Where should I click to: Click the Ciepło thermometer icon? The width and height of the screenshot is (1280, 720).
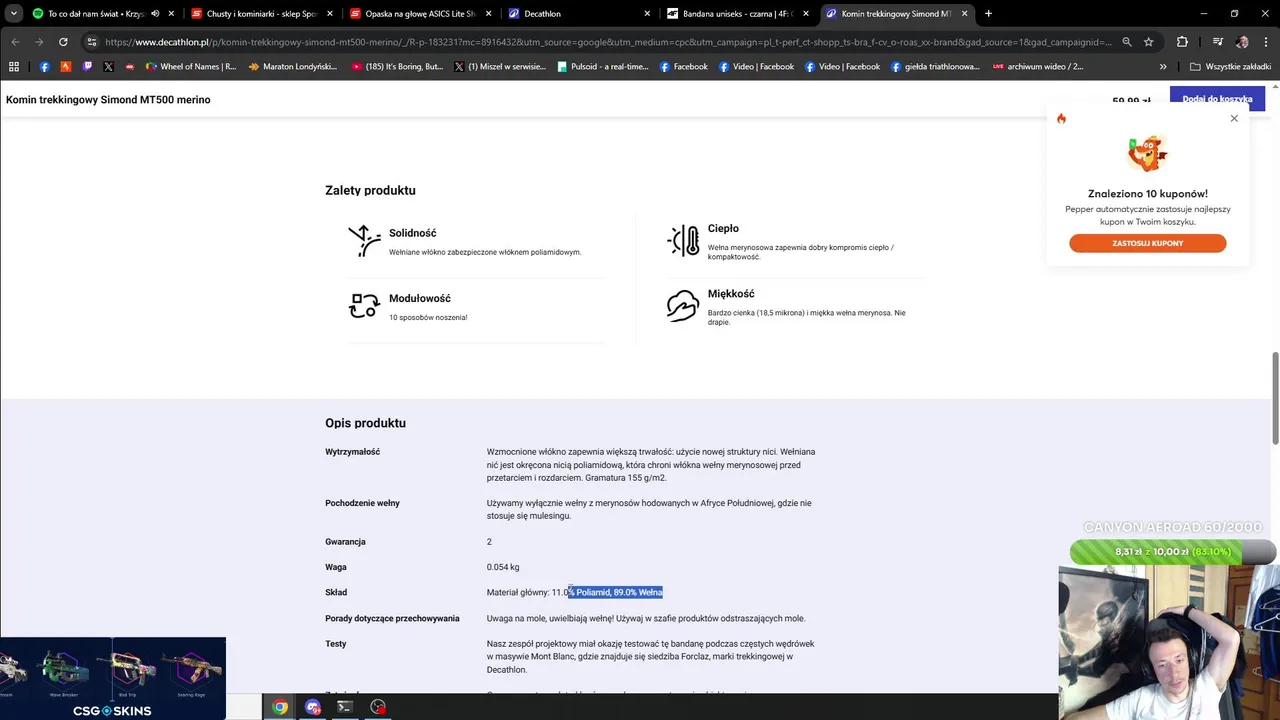click(683, 241)
